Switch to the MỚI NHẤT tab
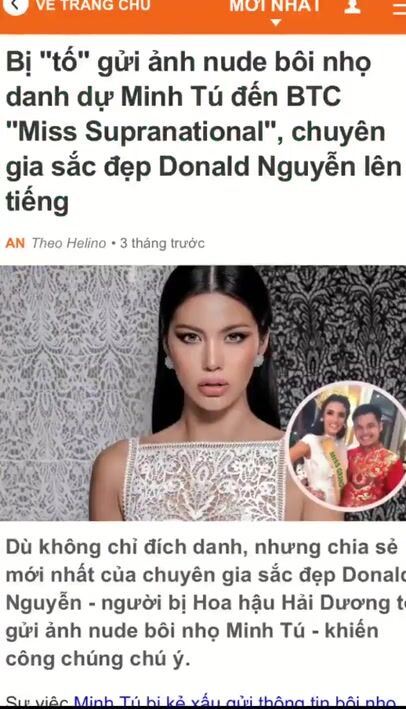406x709 pixels. click(275, 6)
